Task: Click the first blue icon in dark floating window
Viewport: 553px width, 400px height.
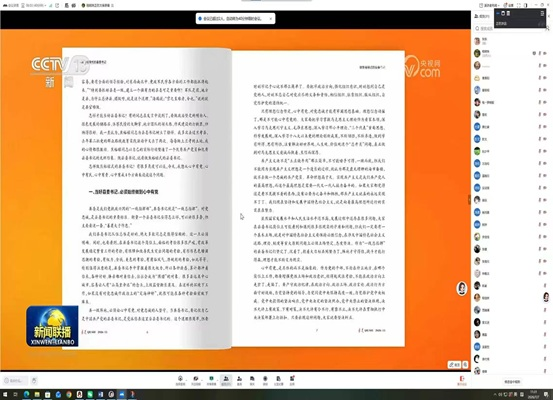Action: coord(498,13)
